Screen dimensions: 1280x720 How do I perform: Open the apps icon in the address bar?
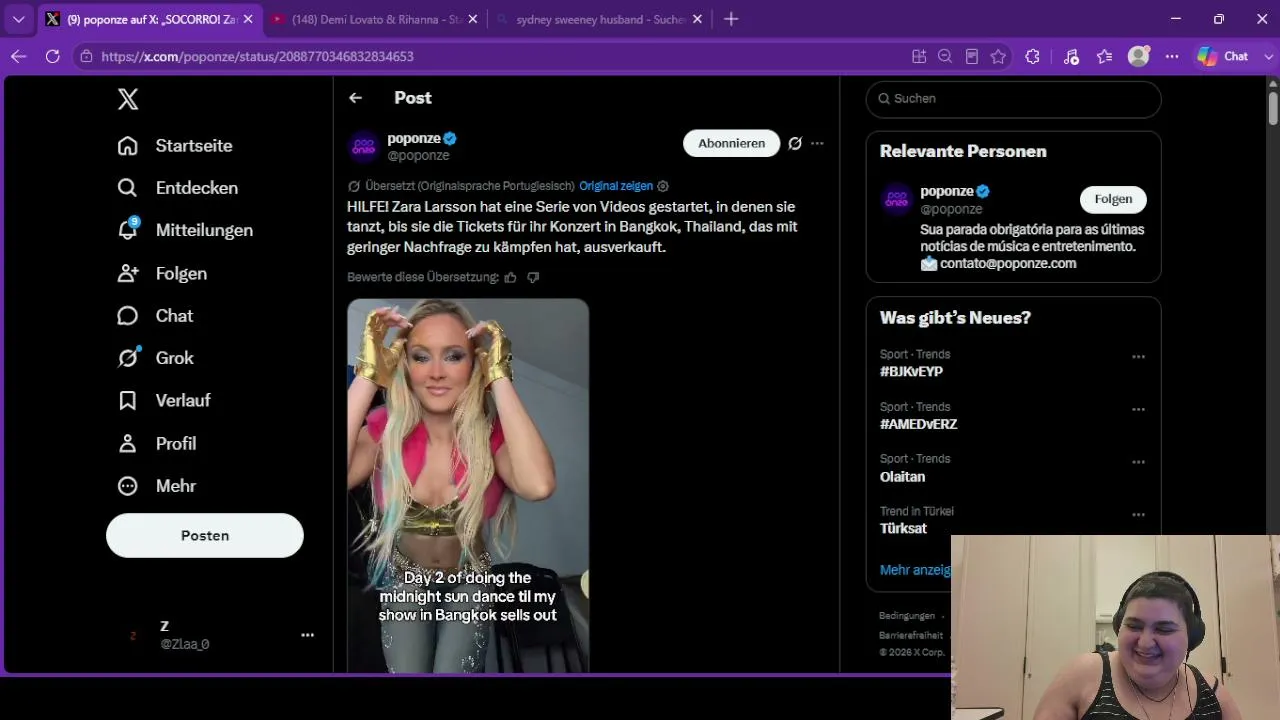[919, 57]
